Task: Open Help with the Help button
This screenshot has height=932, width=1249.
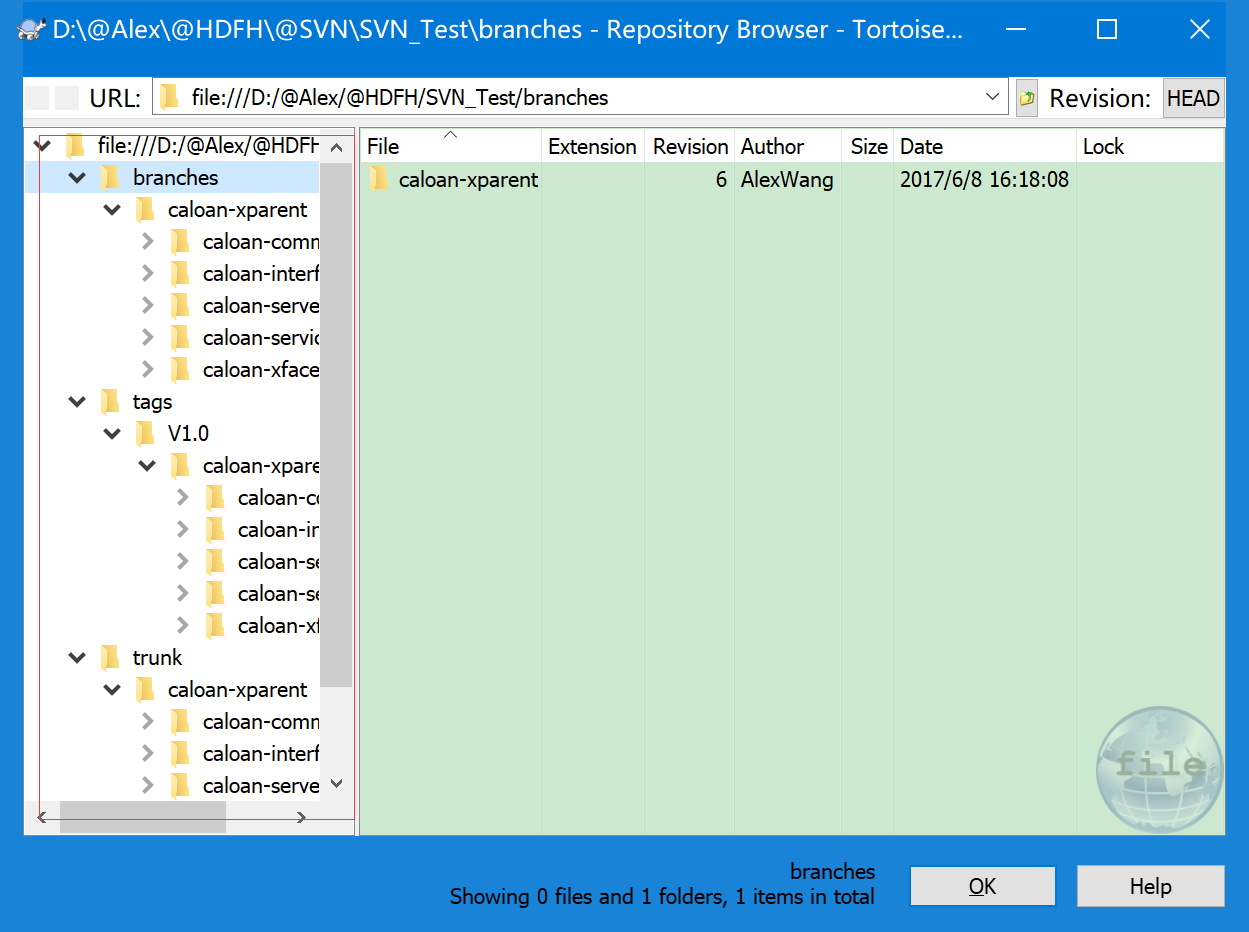Action: 1150,886
